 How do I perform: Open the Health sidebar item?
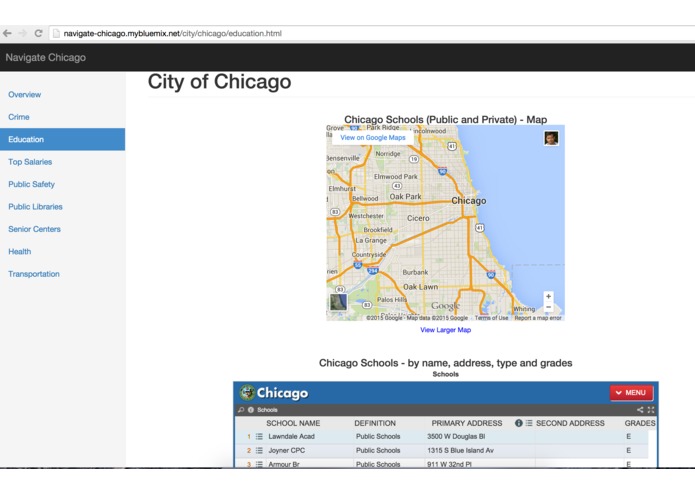pyautogui.click(x=20, y=252)
